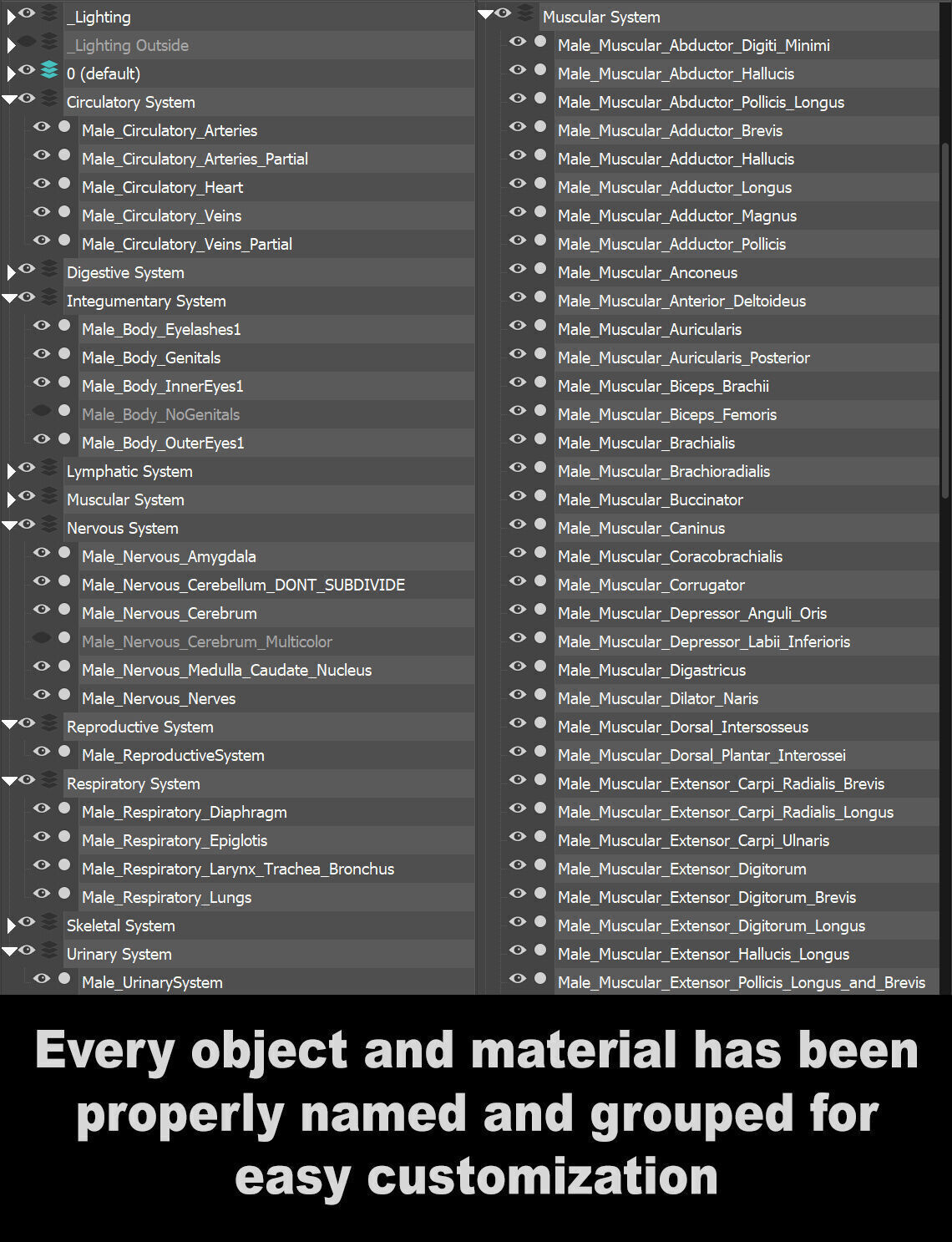The width and height of the screenshot is (952, 1242).
Task: Select Male_Body_InnerEyes1 in the list
Action: click(276, 386)
